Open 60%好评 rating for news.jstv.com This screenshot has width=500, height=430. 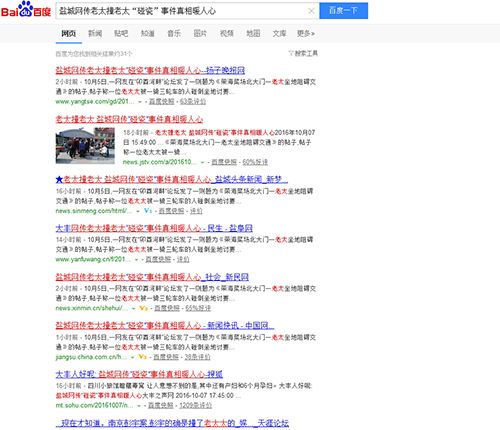255,162
